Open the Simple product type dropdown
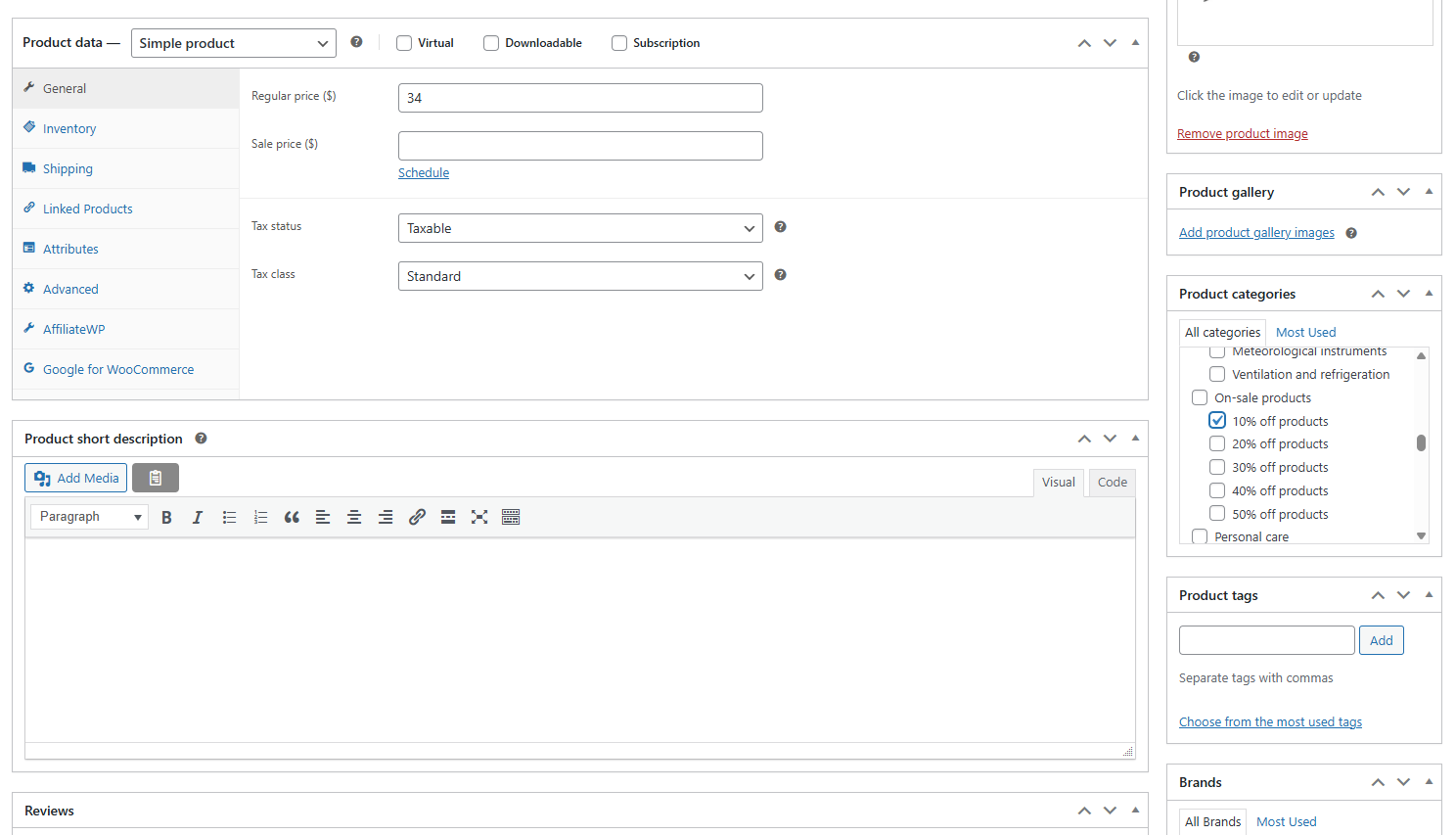 (x=233, y=43)
